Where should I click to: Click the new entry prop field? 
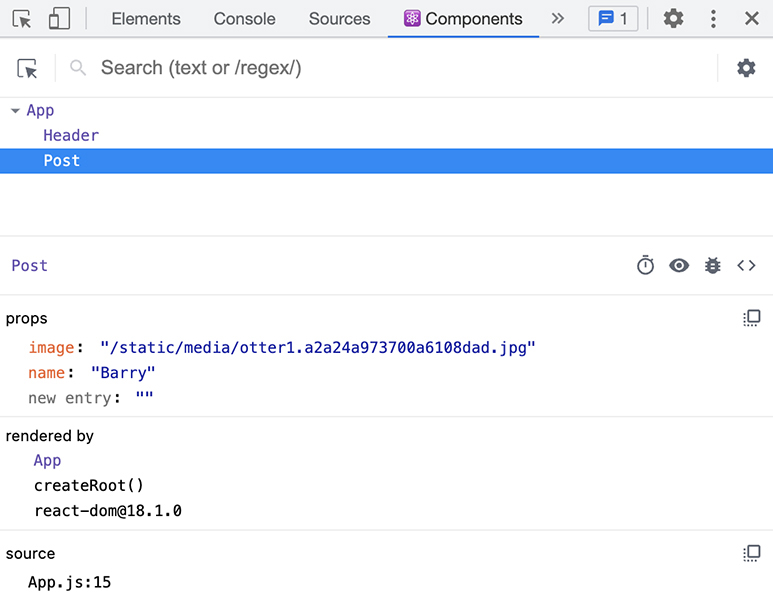[x=70, y=397]
